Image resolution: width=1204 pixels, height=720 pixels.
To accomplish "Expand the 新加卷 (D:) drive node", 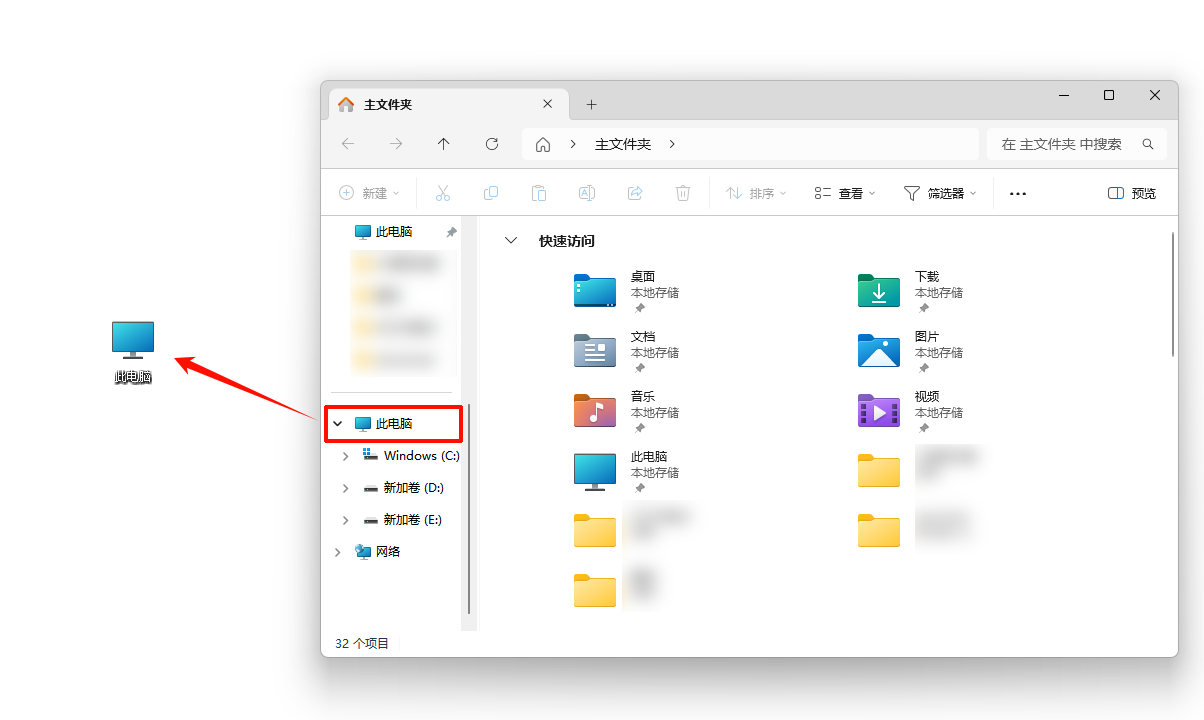I will [346, 488].
